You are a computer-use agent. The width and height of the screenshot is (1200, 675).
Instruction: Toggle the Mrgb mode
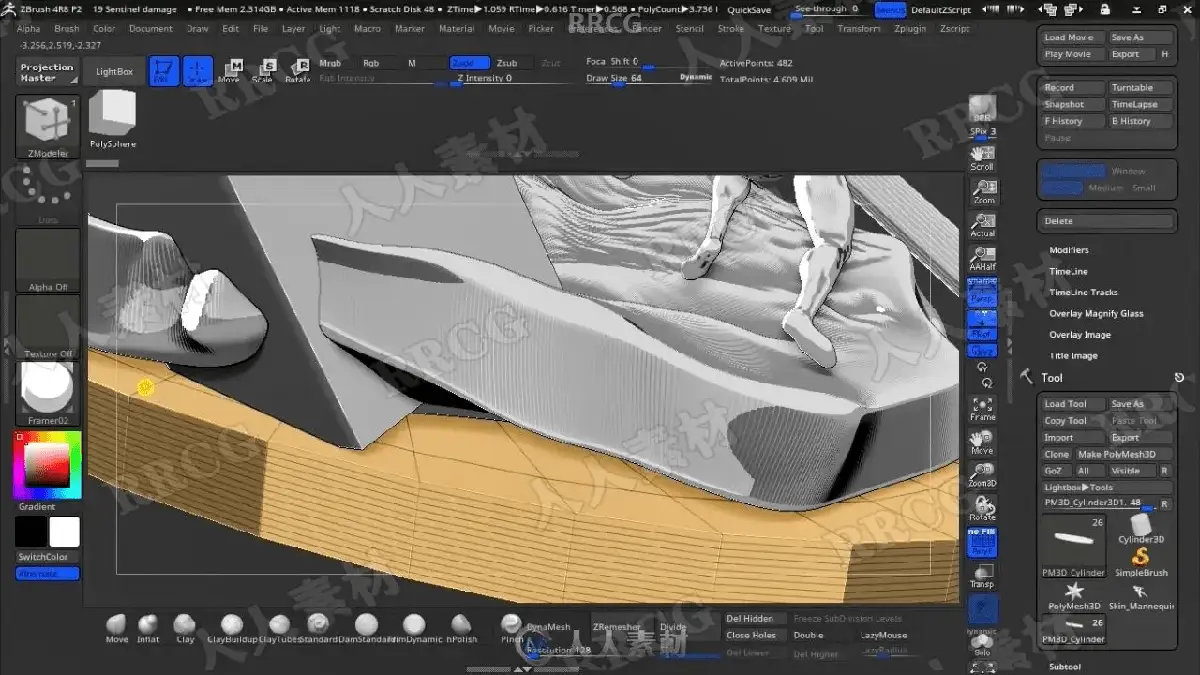pyautogui.click(x=331, y=63)
